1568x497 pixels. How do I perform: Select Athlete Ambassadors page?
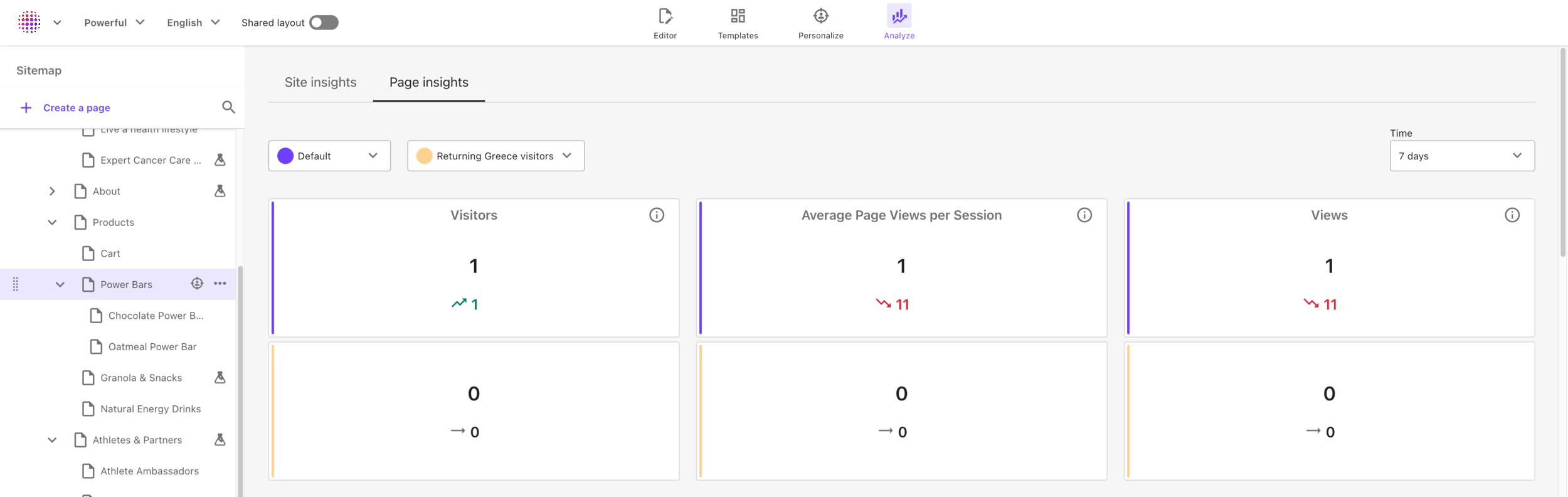click(x=149, y=471)
